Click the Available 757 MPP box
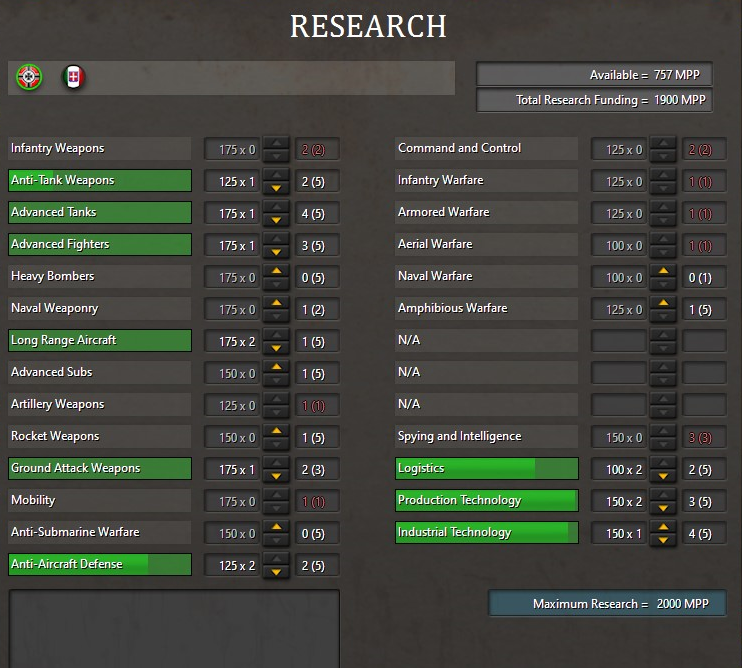This screenshot has width=742, height=668. tap(594, 74)
